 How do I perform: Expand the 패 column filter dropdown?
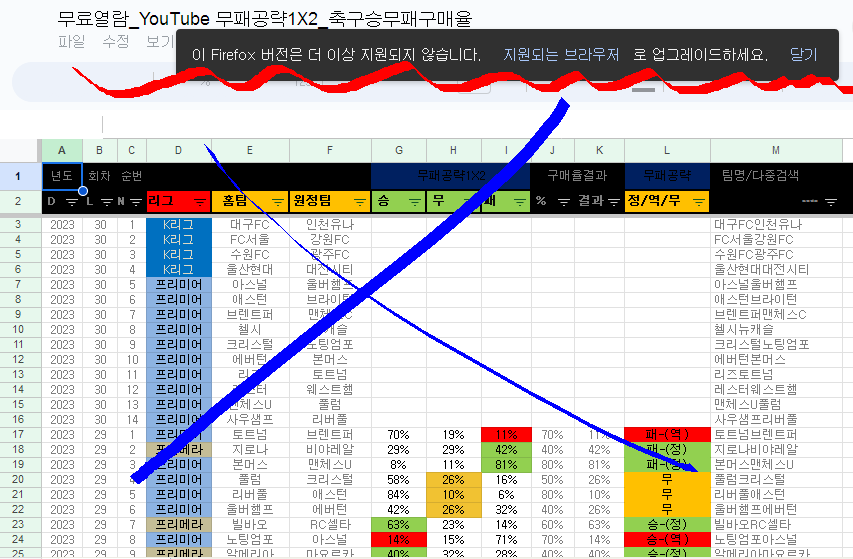520,202
